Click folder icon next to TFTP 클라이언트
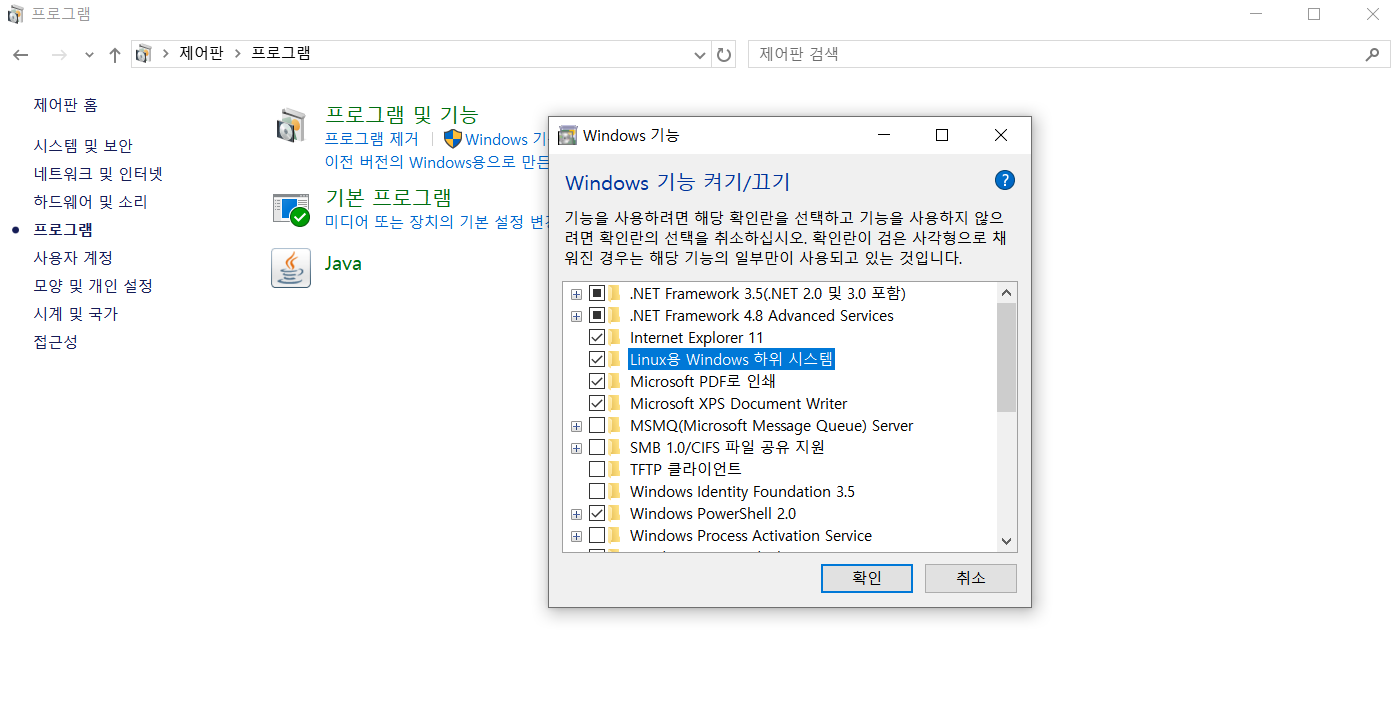Image resolution: width=1400 pixels, height=728 pixels. 615,469
